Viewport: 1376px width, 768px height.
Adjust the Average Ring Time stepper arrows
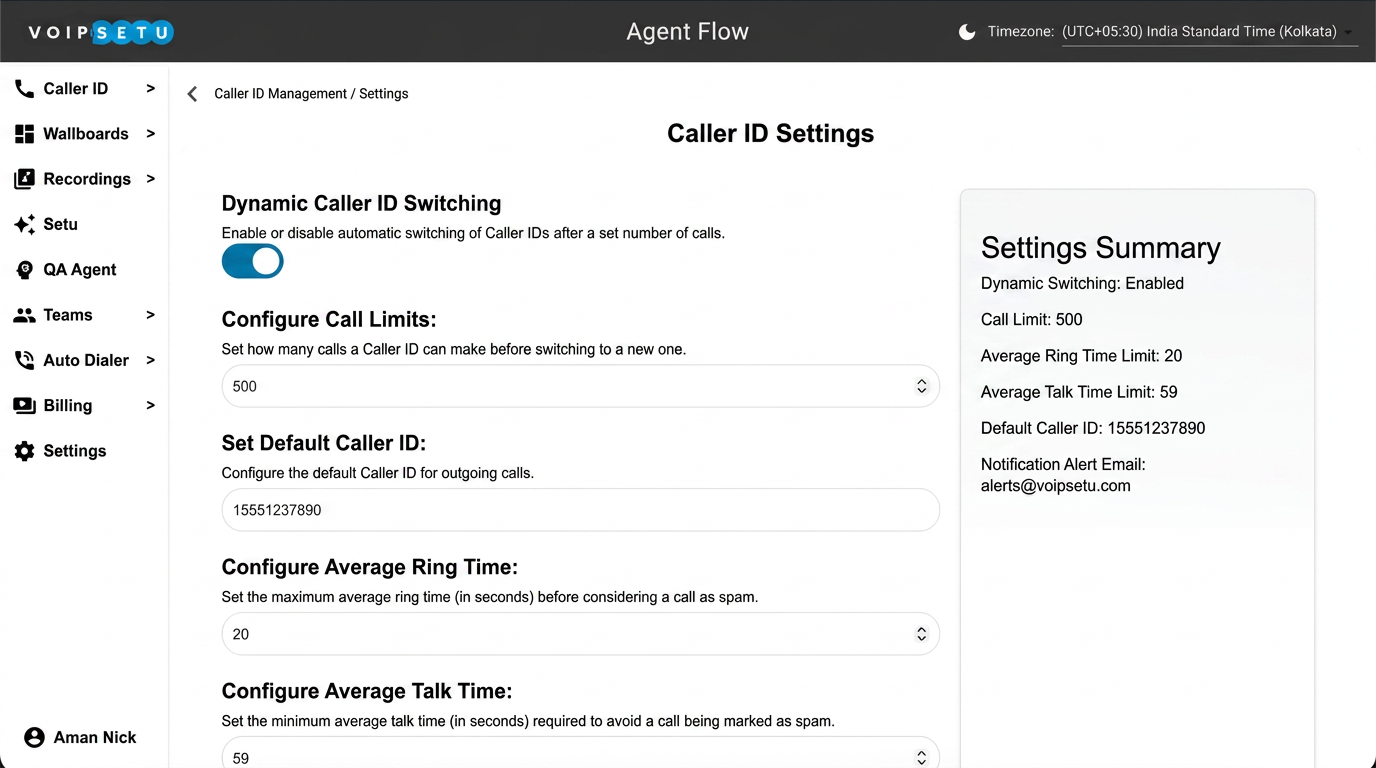[922, 634]
